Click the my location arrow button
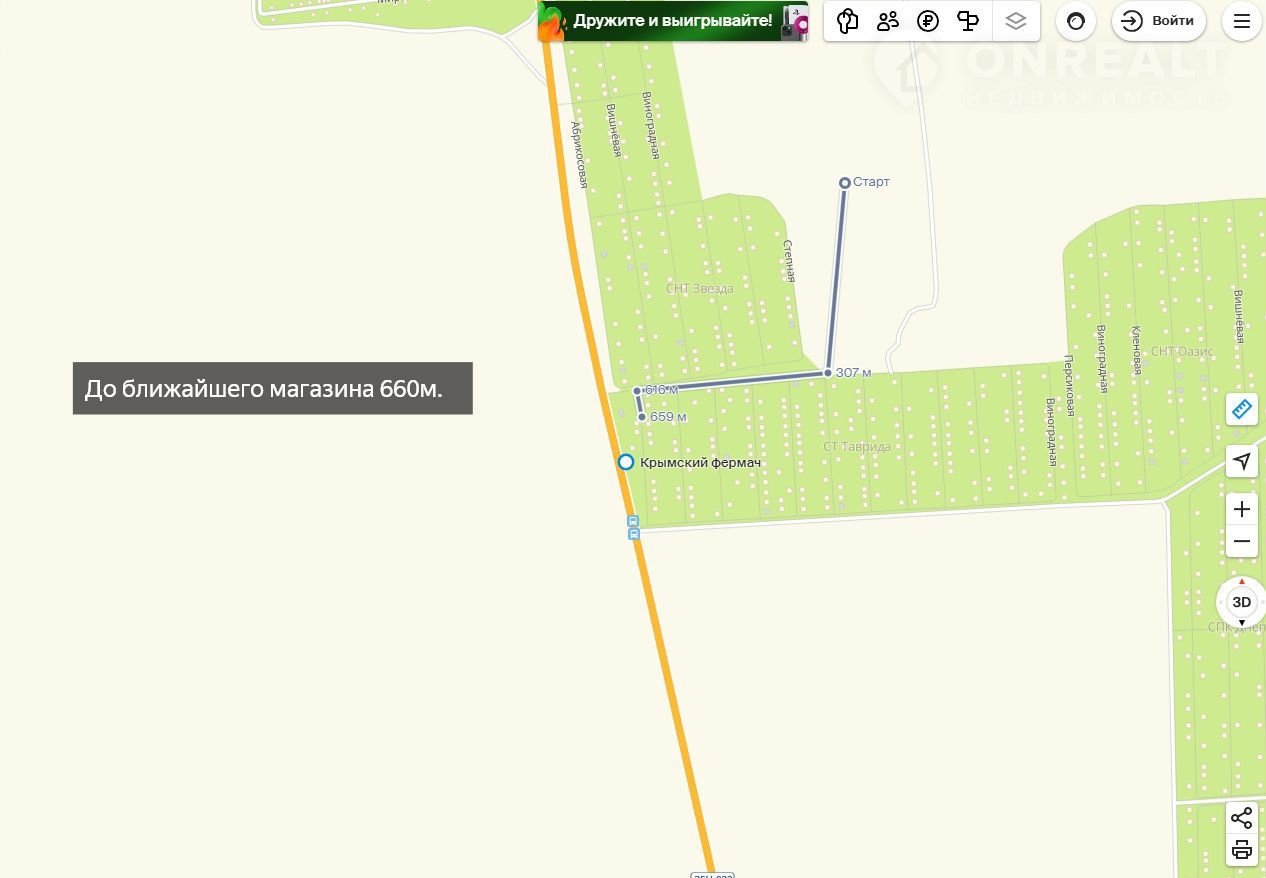 coord(1241,461)
